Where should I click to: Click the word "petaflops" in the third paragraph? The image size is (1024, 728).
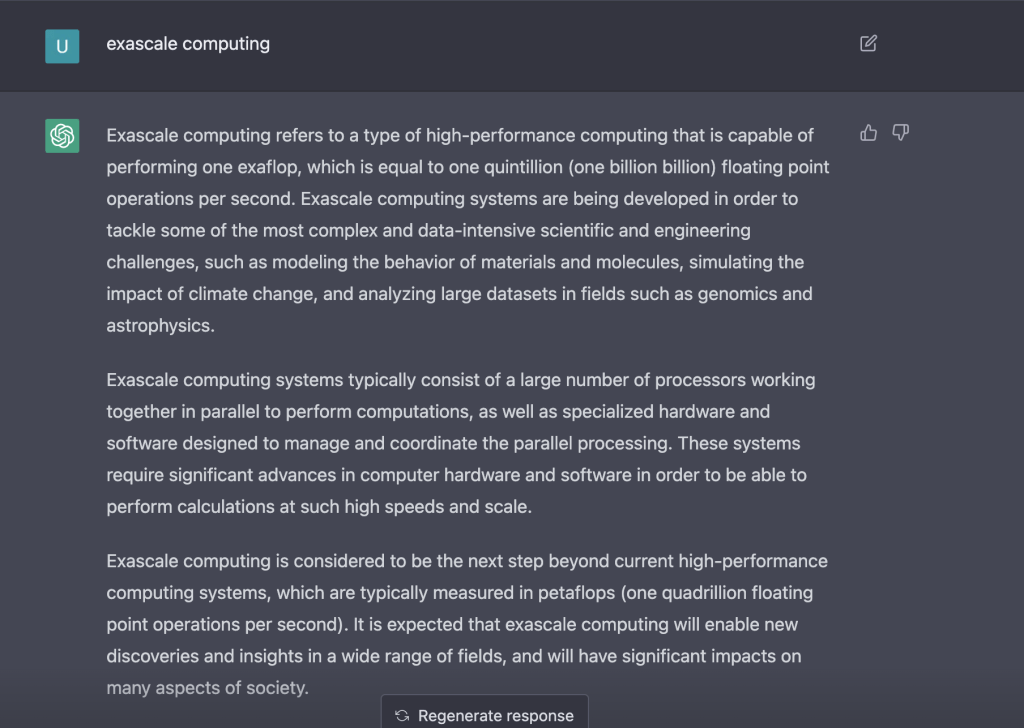[x=574, y=593]
